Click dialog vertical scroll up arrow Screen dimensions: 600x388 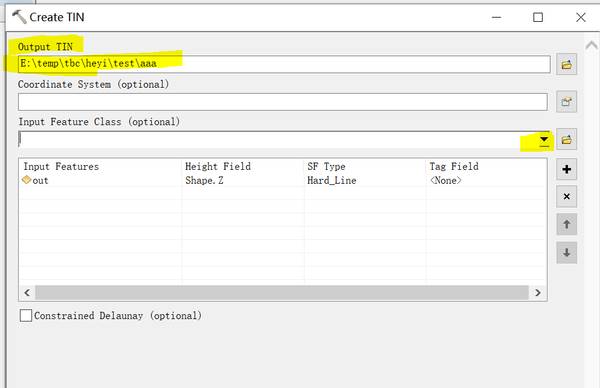click(592, 46)
